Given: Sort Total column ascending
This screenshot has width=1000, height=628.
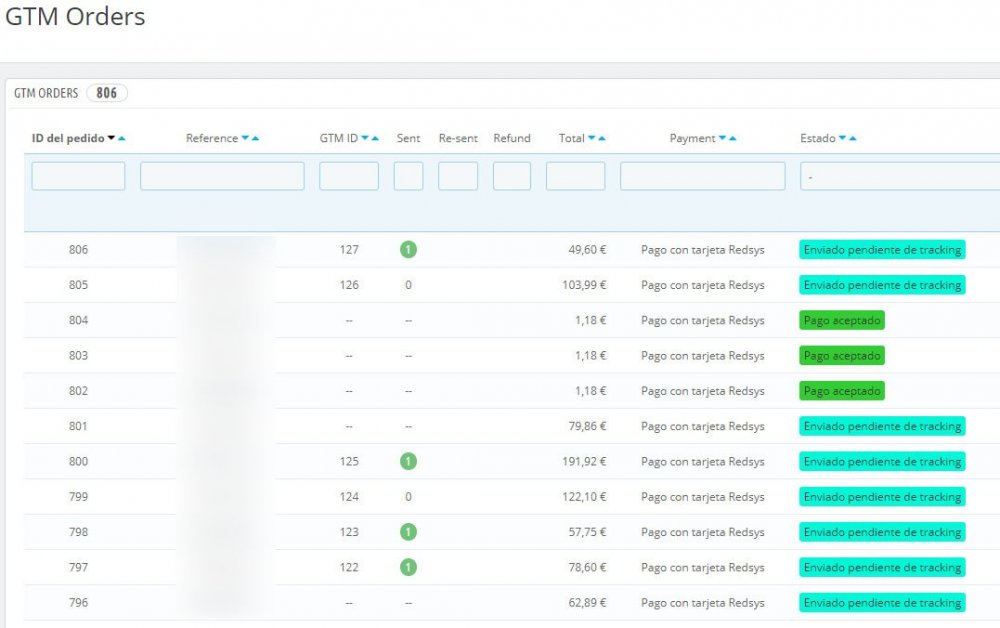Looking at the screenshot, I should 602,139.
